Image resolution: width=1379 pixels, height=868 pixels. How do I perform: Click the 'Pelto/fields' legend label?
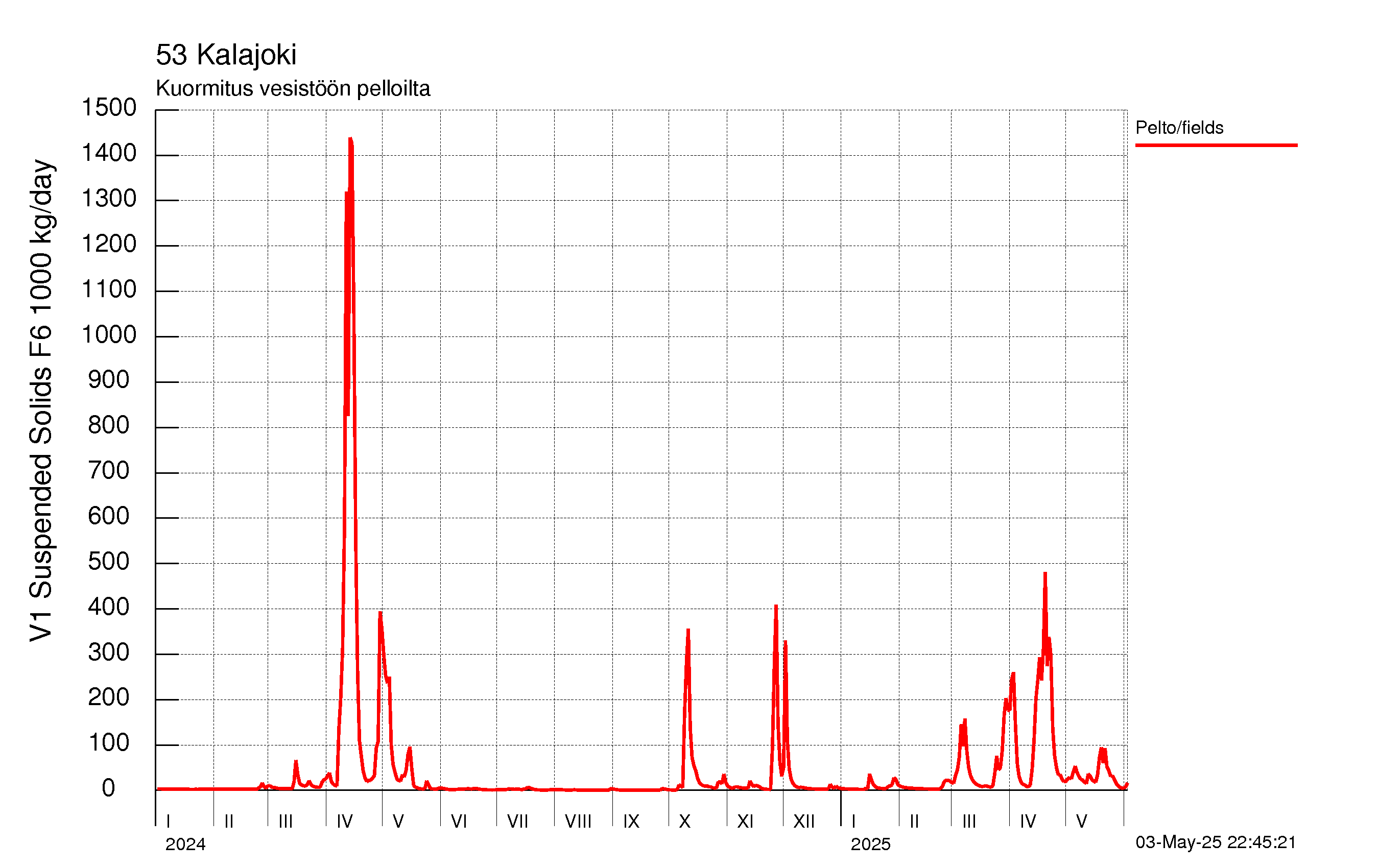pyautogui.click(x=1179, y=128)
